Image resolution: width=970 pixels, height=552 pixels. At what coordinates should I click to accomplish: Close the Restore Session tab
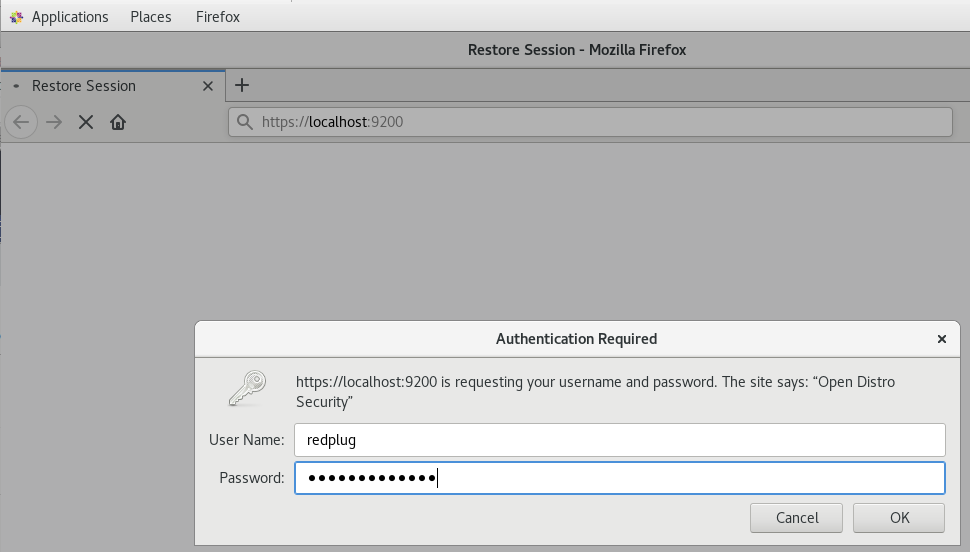click(208, 86)
